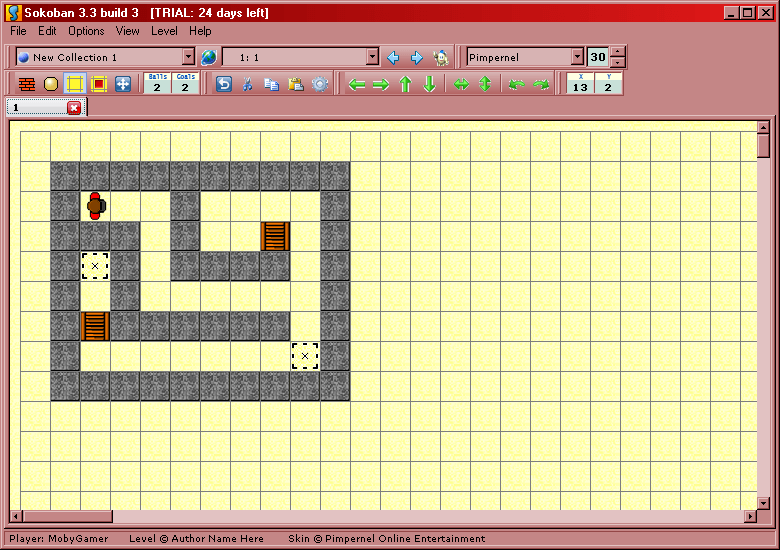Click the scissors cut icon

click(x=247, y=84)
